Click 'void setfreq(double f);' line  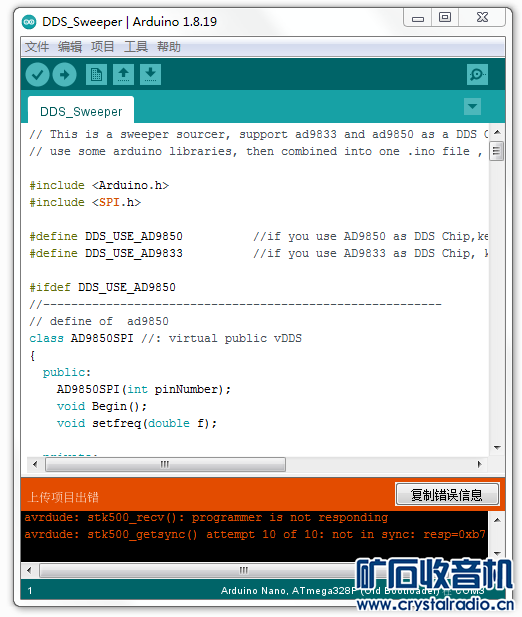[x=137, y=423]
